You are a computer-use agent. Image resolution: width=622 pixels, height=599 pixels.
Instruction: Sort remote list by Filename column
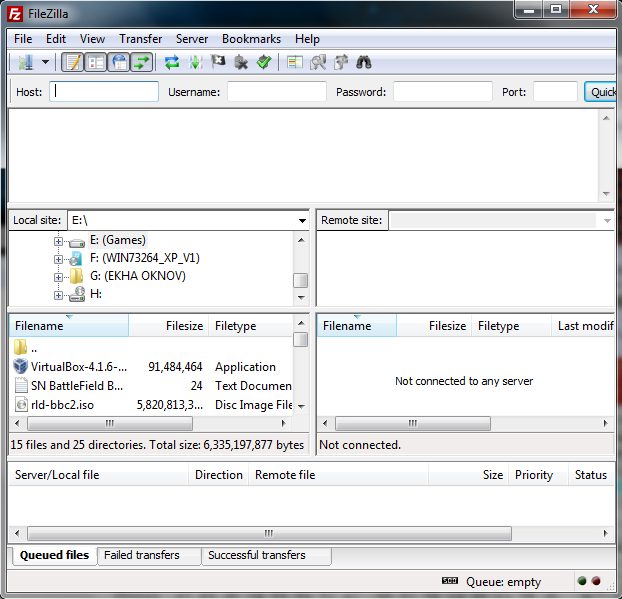click(x=357, y=326)
